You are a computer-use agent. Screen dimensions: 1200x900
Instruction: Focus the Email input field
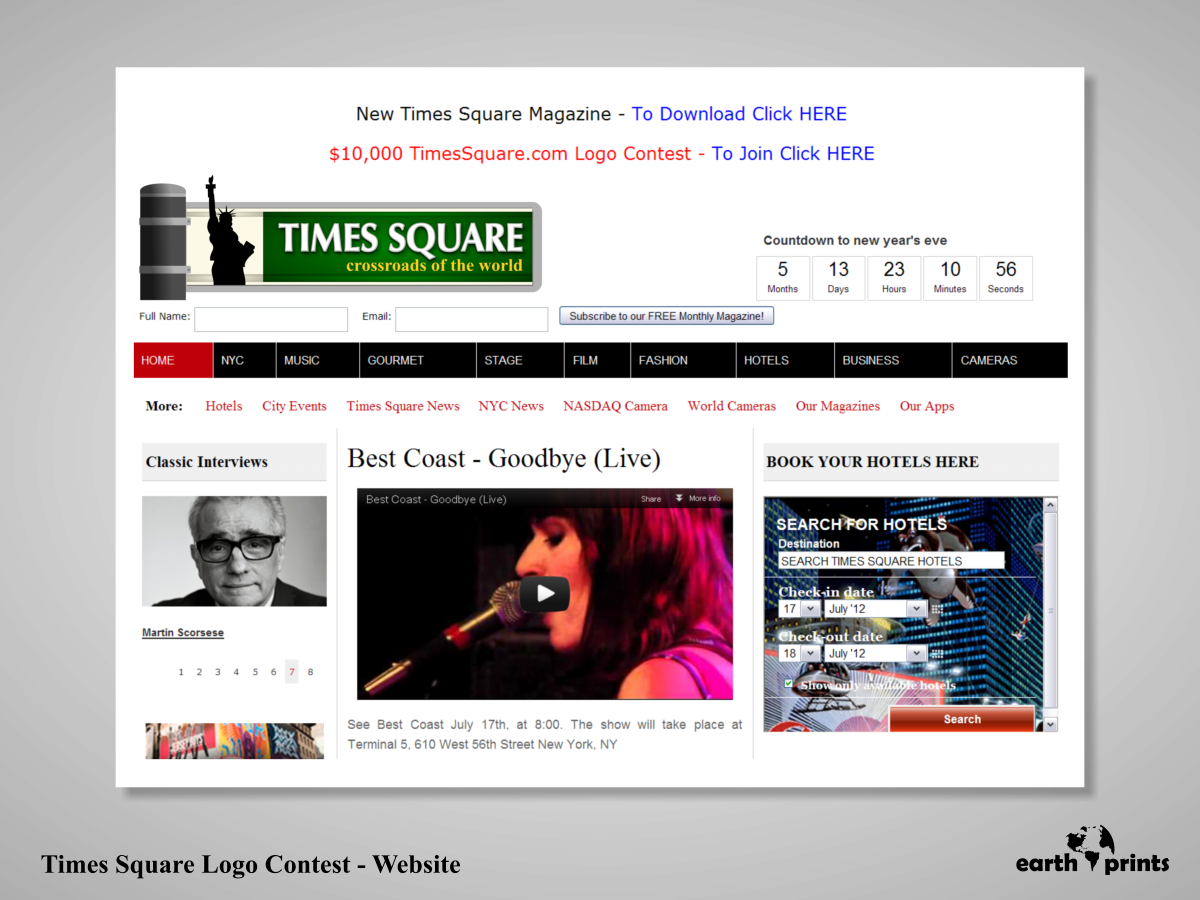(472, 319)
